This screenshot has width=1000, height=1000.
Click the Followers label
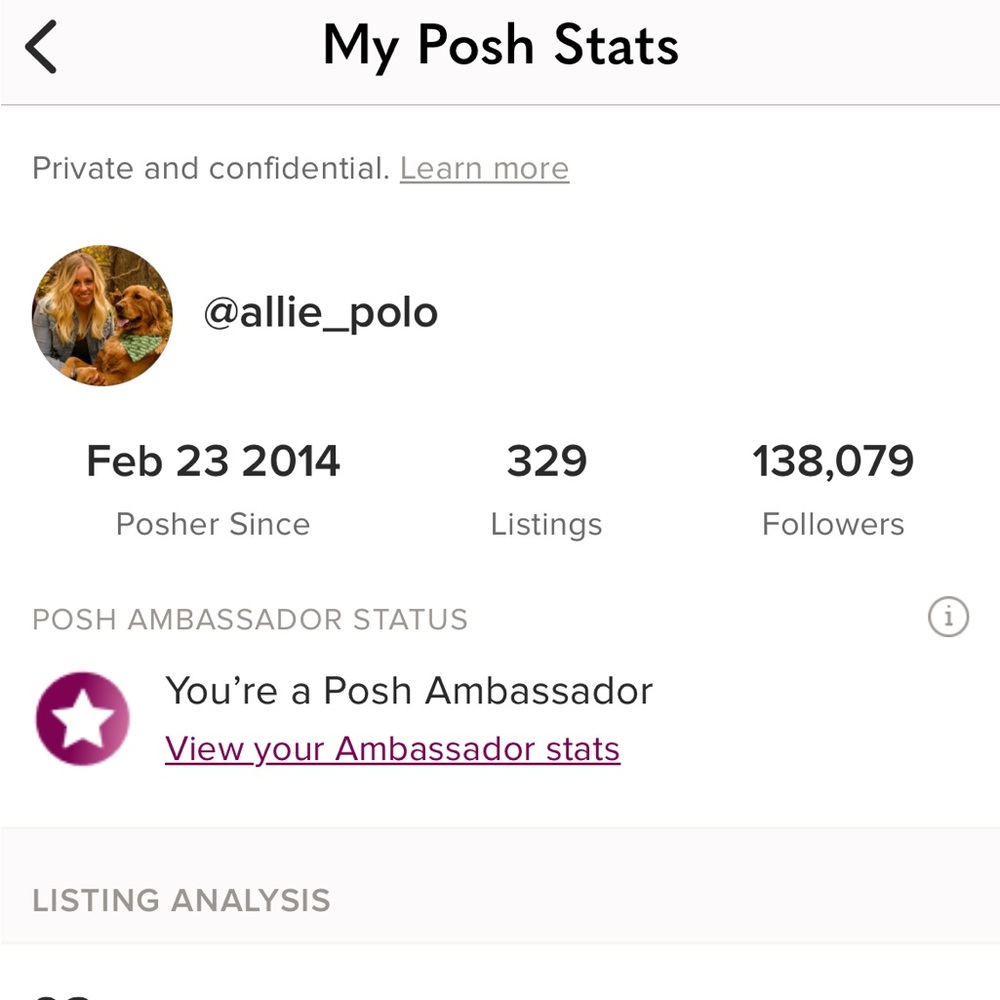[x=833, y=524]
